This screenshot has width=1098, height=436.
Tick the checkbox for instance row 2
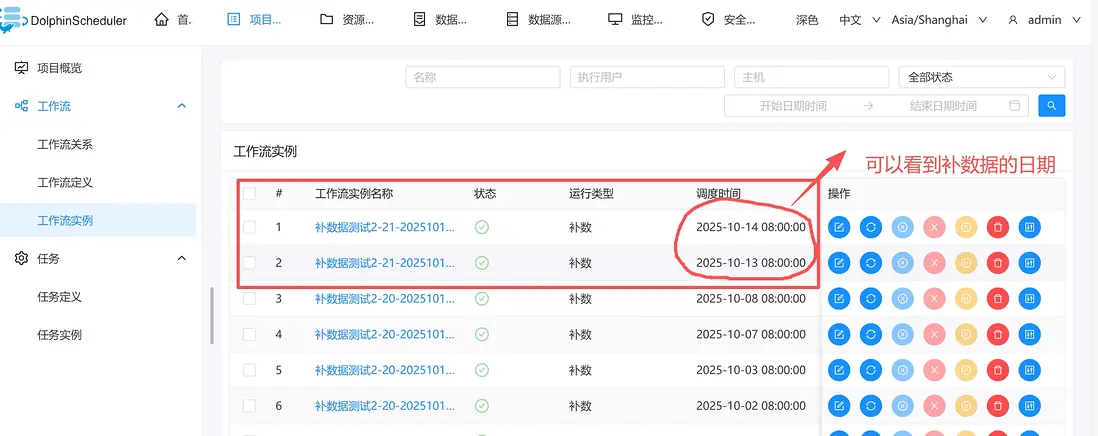click(x=249, y=263)
